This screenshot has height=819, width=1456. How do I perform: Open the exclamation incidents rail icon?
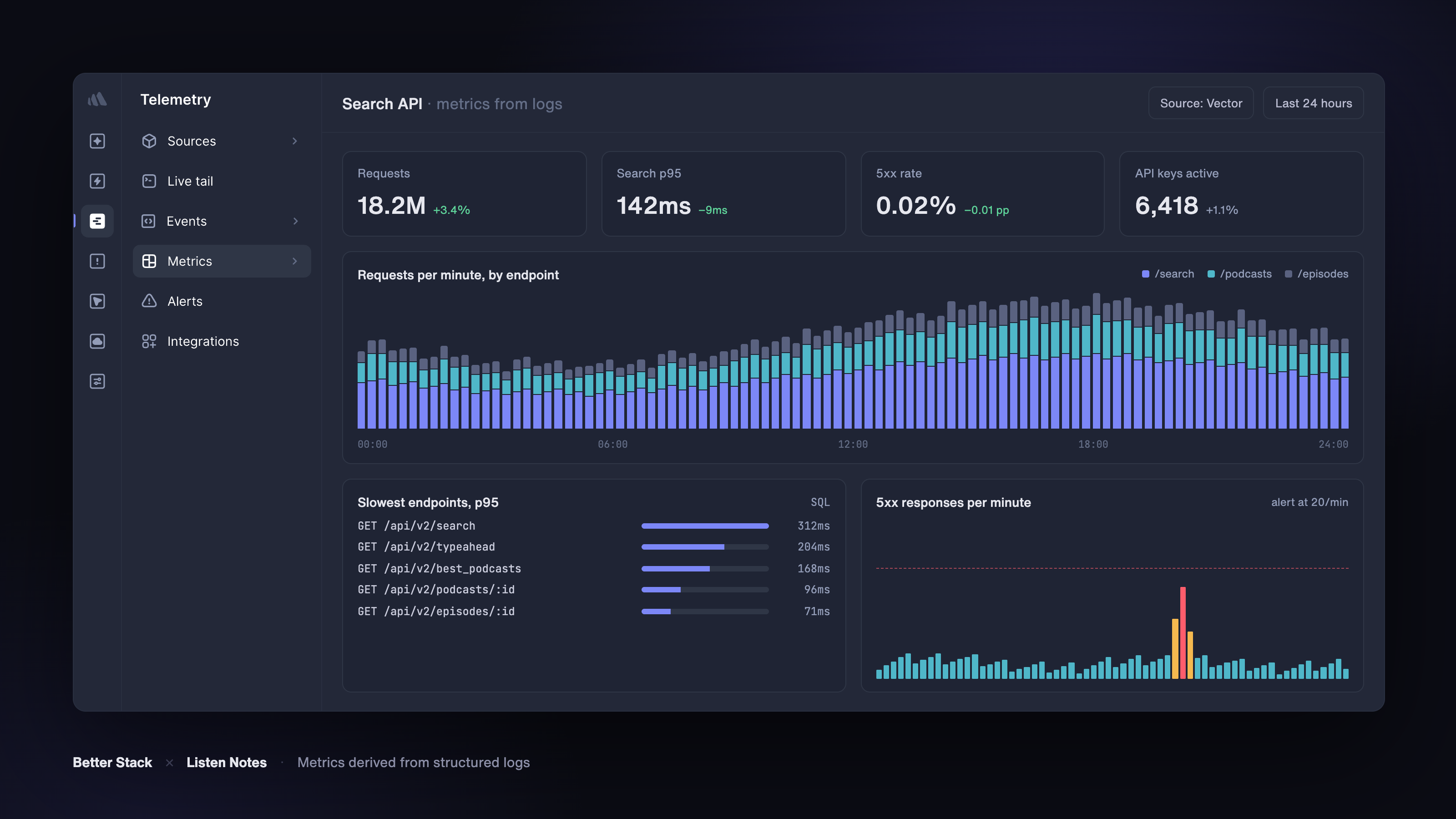click(97, 261)
